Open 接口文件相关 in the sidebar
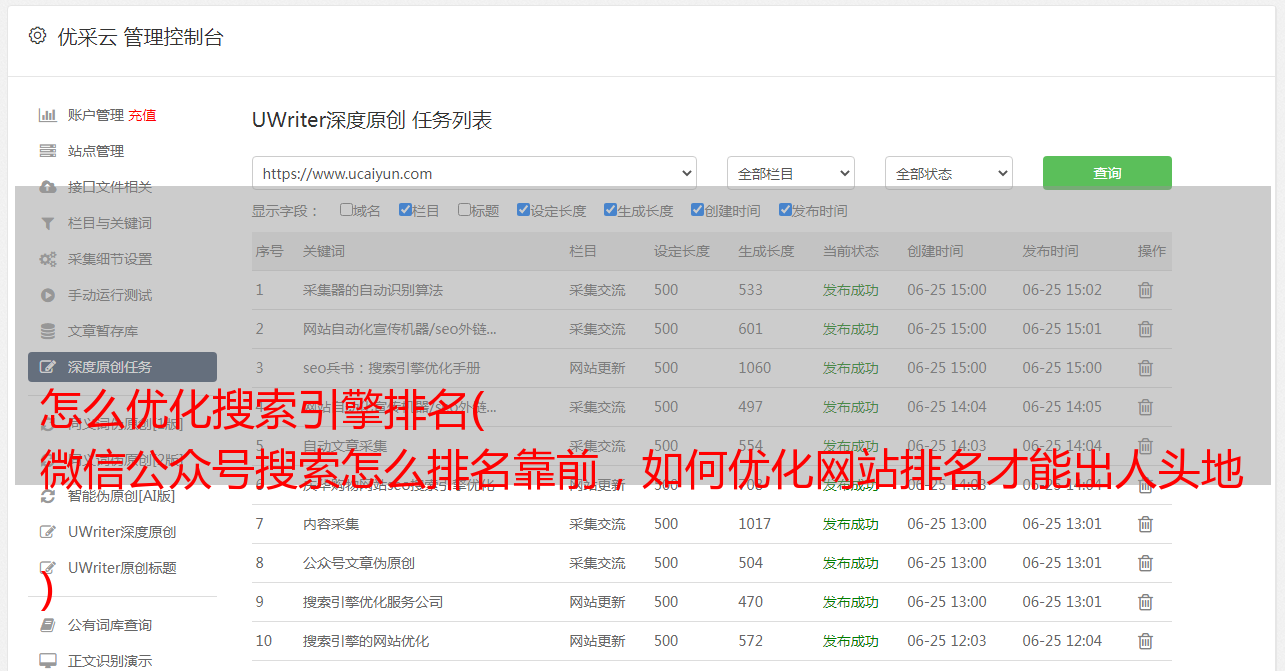1285x671 pixels. pos(110,187)
